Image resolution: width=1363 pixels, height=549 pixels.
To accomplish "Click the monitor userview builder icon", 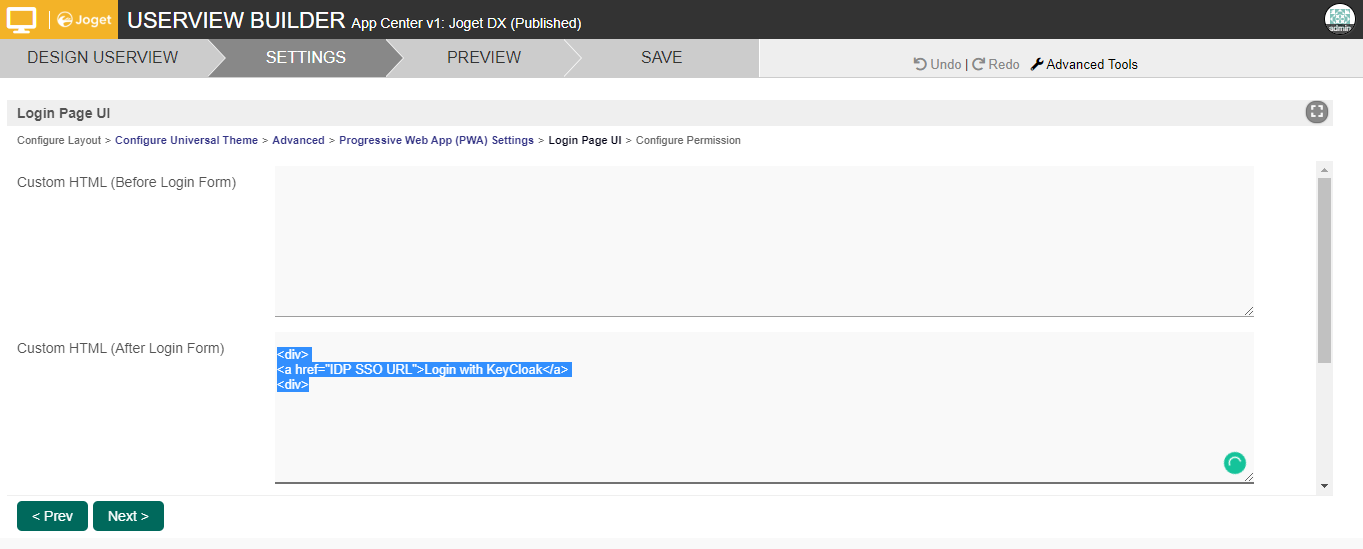I will 22,19.
